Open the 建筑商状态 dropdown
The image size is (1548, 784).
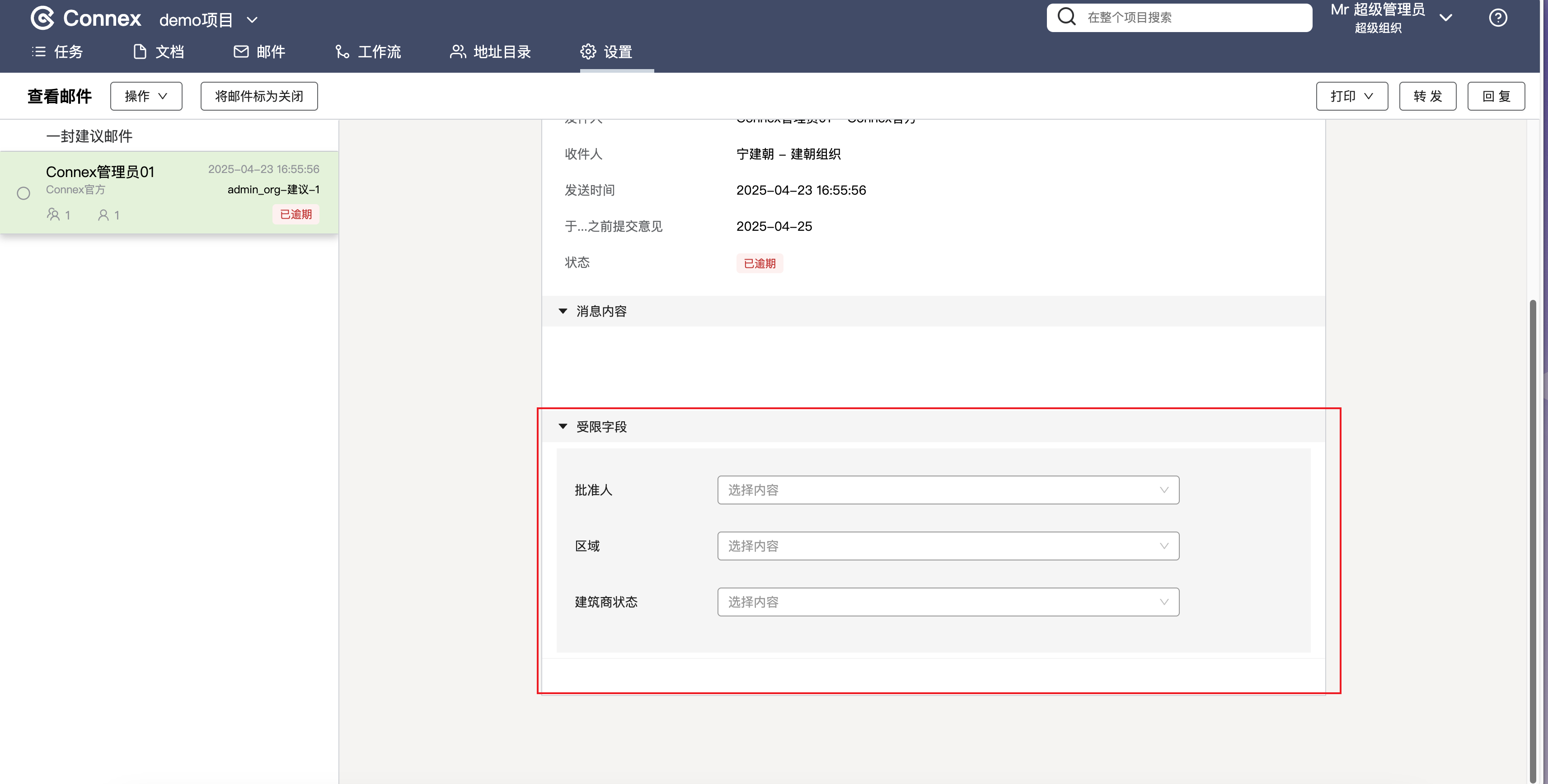[x=948, y=602]
